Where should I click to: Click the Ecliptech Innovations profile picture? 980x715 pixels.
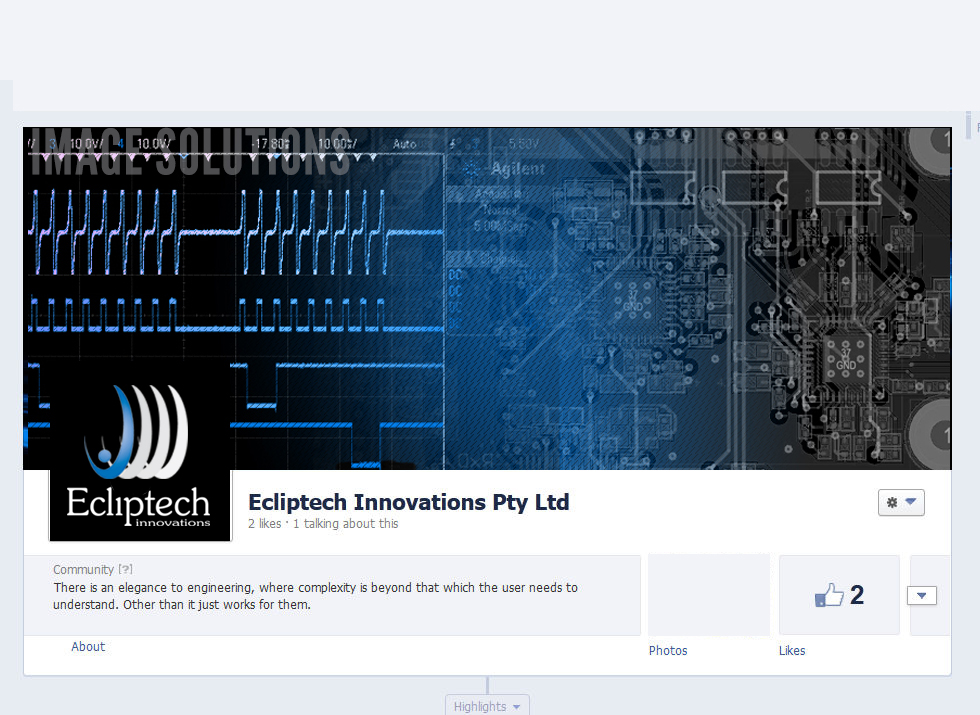click(x=141, y=452)
